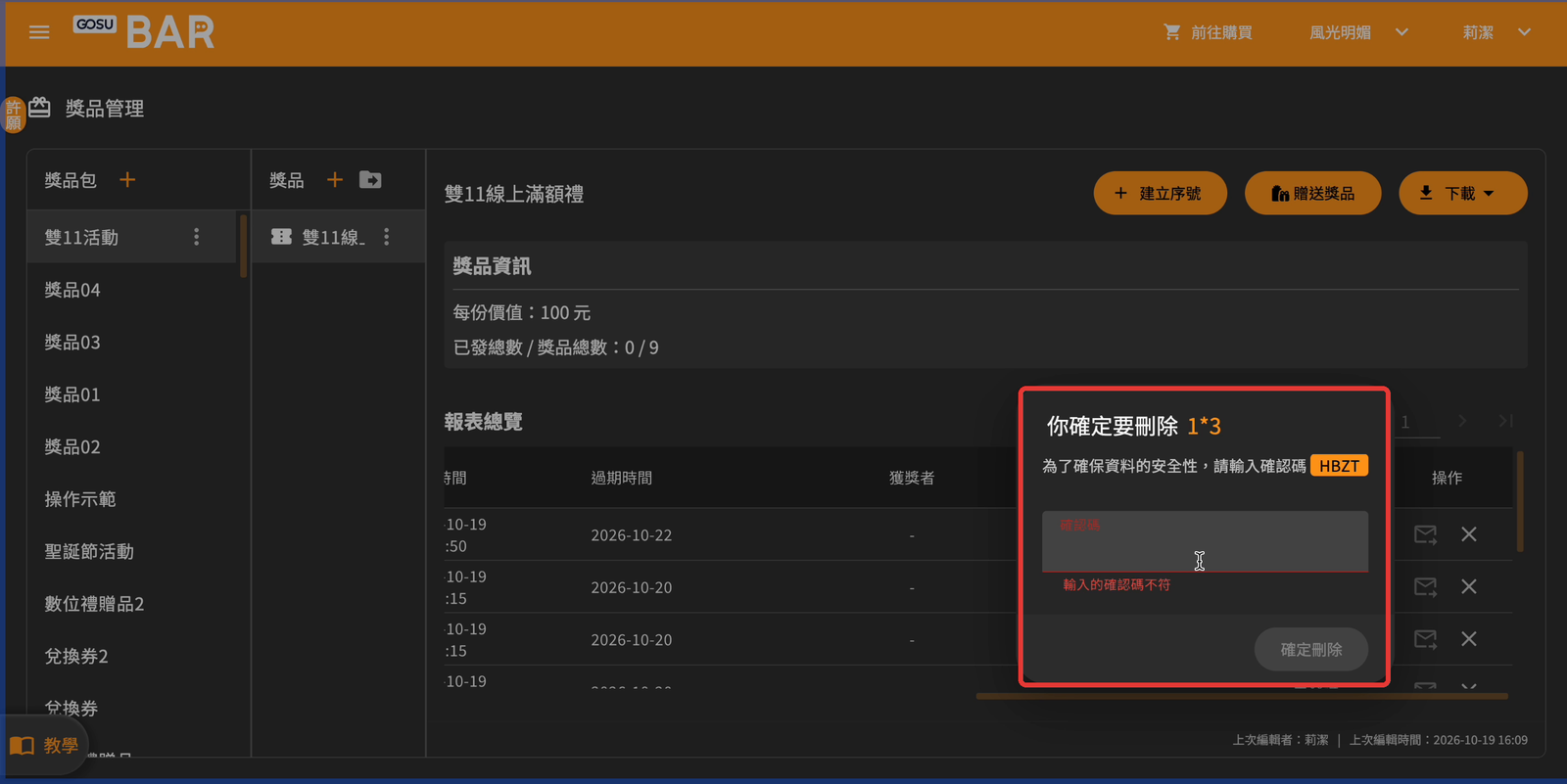1567x784 pixels.
Task: Focus the 確認碼 confirmation code input field
Action: tap(1205, 541)
